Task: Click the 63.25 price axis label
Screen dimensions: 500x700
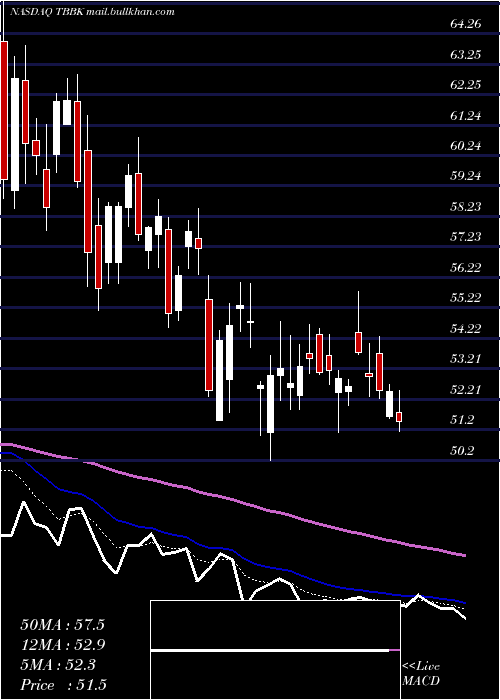Action: pos(466,54)
